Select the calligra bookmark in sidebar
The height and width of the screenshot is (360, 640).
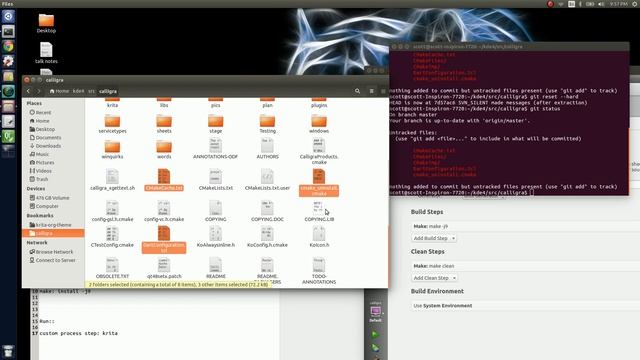(x=53, y=233)
